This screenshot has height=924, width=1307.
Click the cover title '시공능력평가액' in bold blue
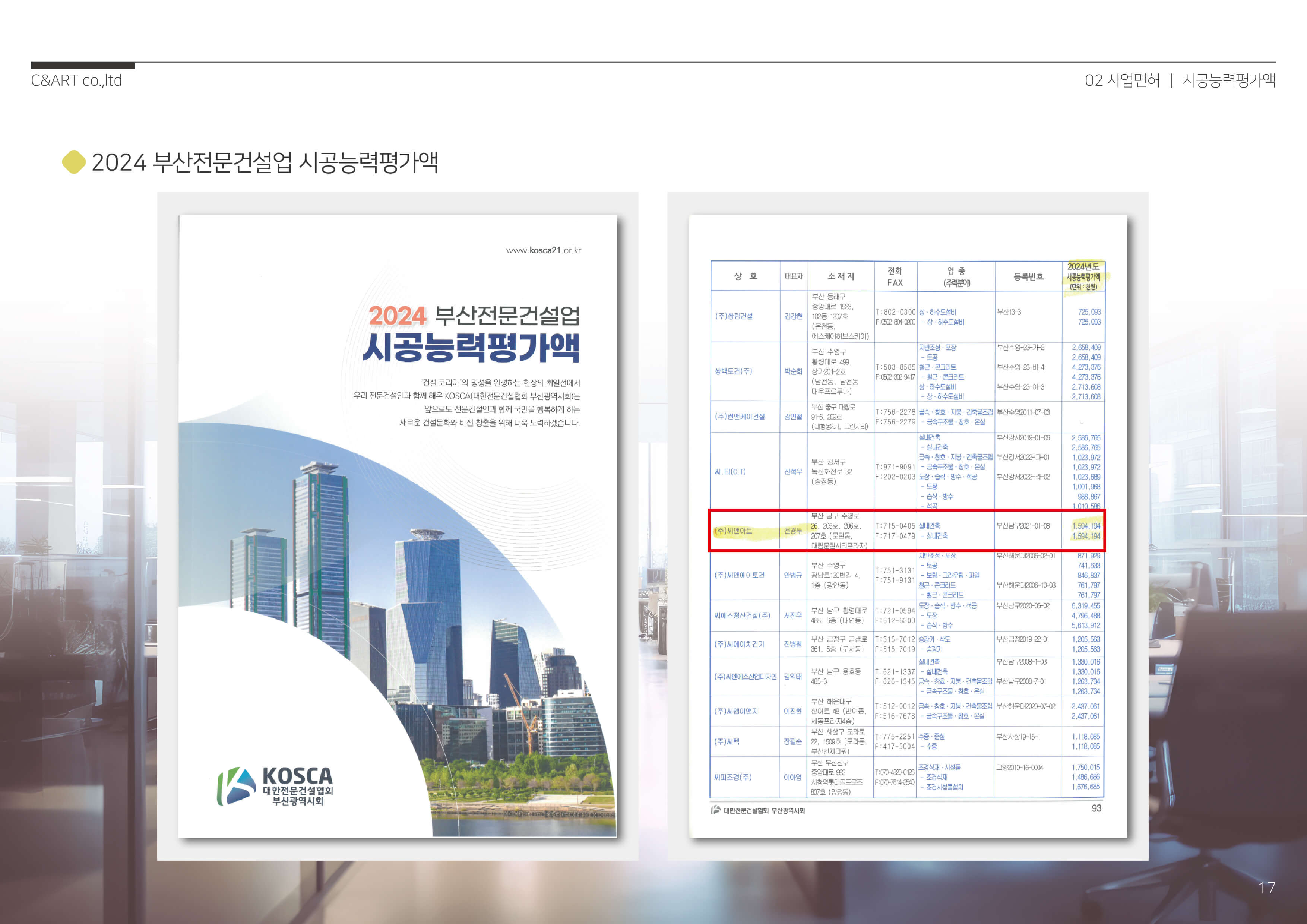[x=471, y=347]
